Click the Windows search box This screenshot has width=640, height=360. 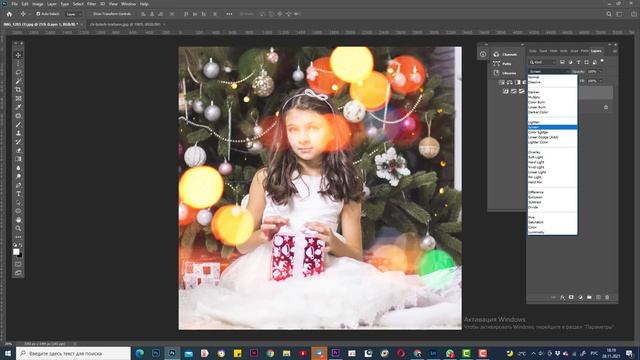(73, 353)
